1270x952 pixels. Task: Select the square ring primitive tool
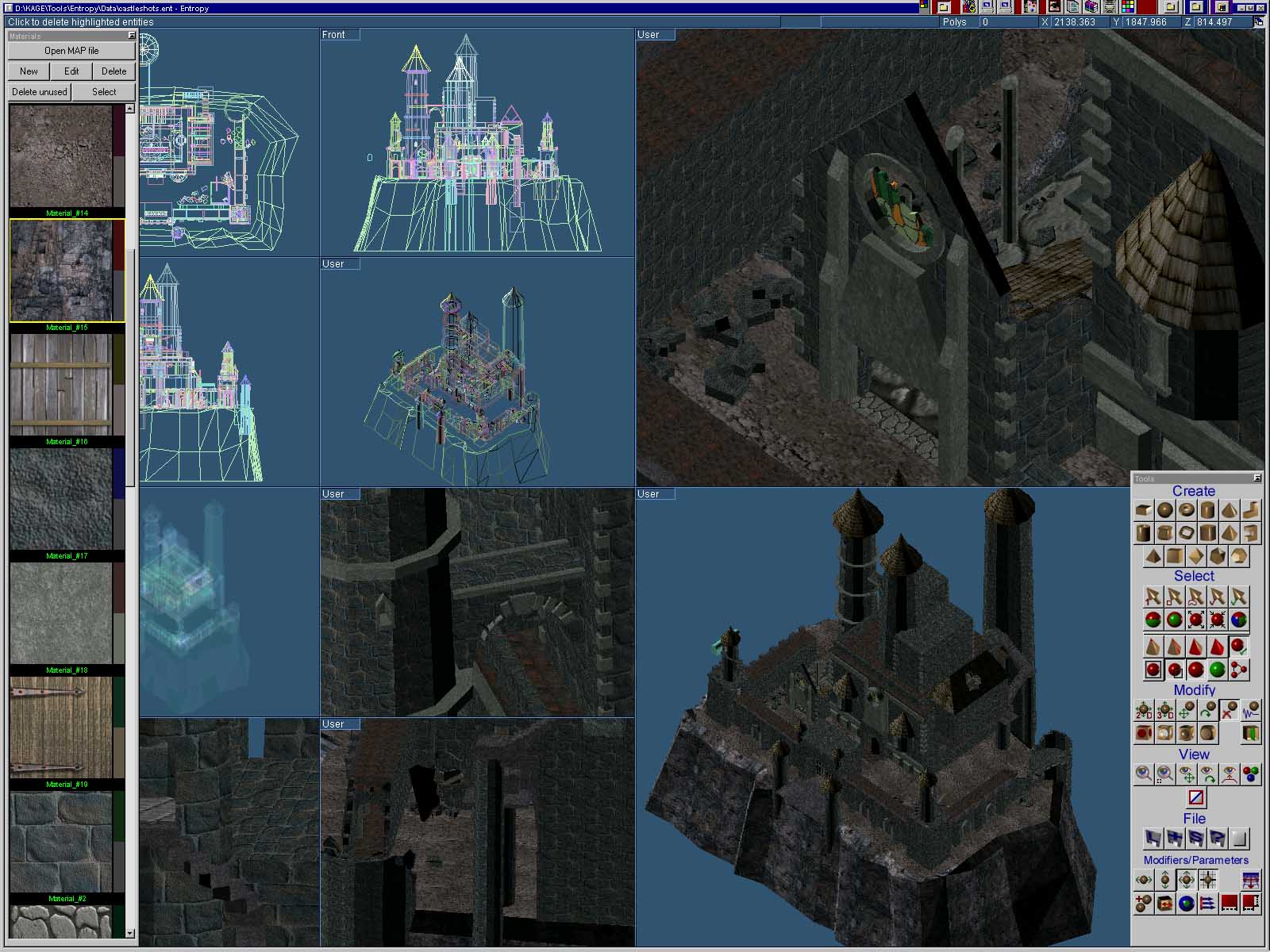click(x=1187, y=532)
